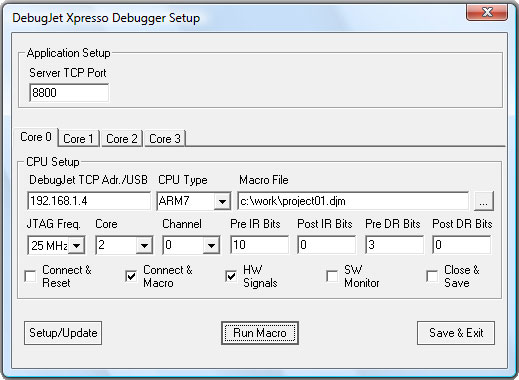Screen dimensions: 519x380
Task: Select the Core 3 tab
Action: click(x=165, y=138)
